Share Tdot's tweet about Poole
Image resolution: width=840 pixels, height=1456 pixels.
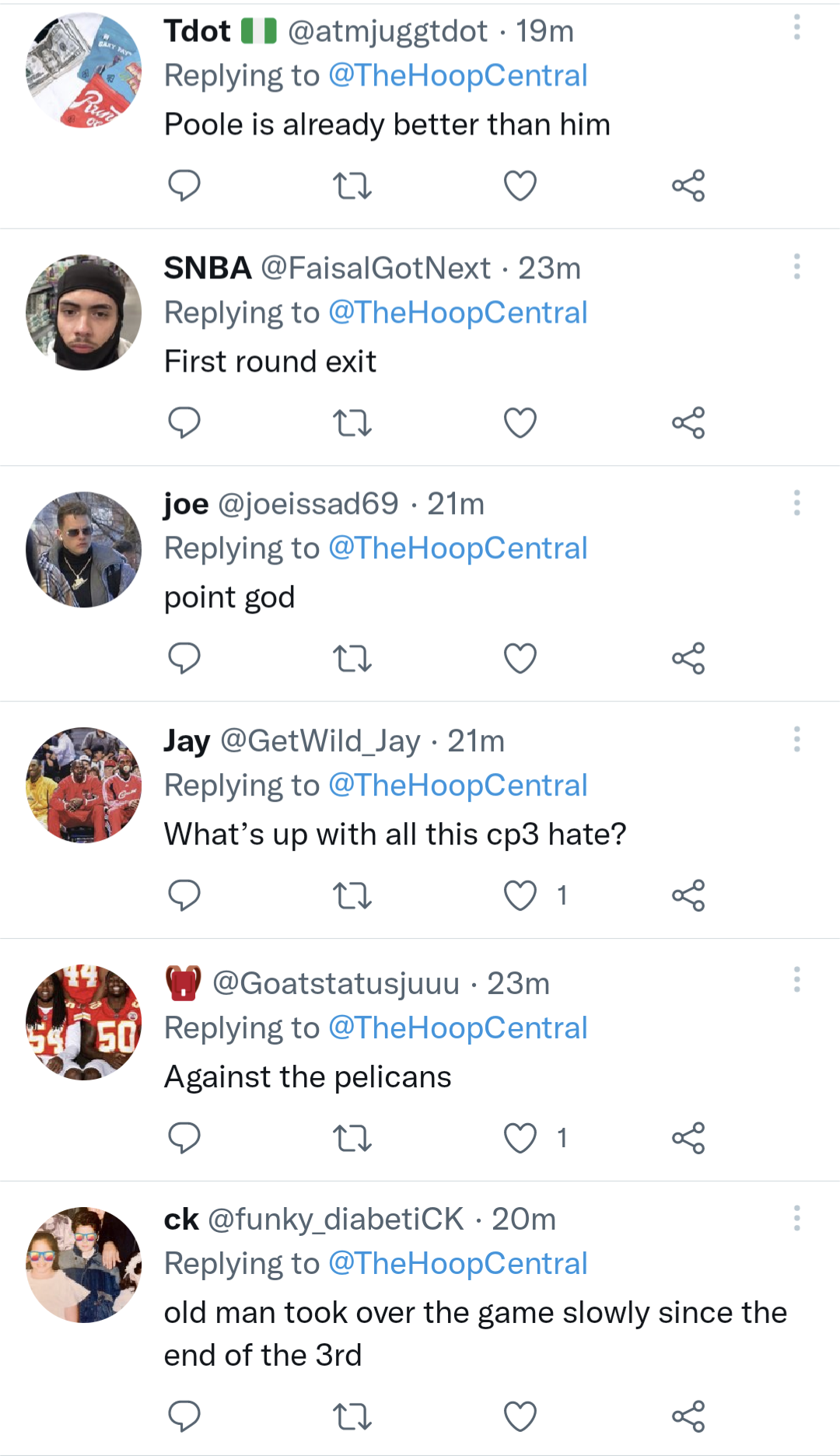point(688,186)
